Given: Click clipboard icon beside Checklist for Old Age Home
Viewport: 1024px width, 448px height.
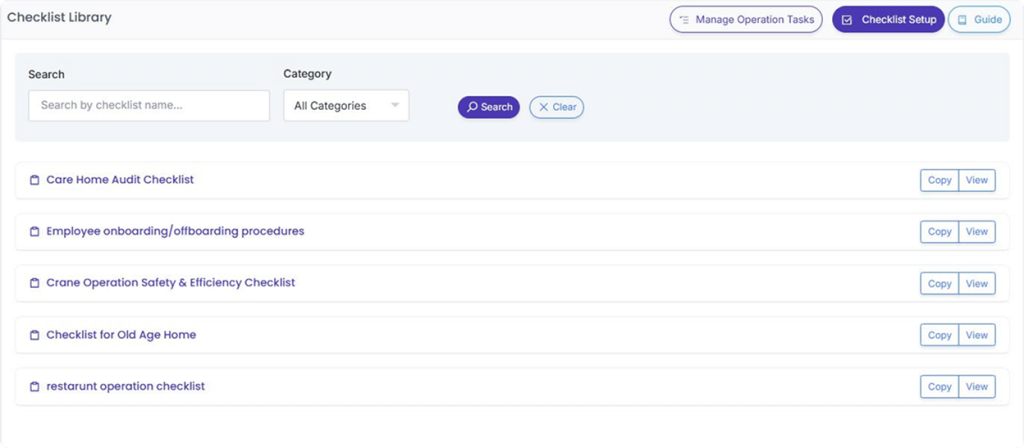Looking at the screenshot, I should (34, 335).
